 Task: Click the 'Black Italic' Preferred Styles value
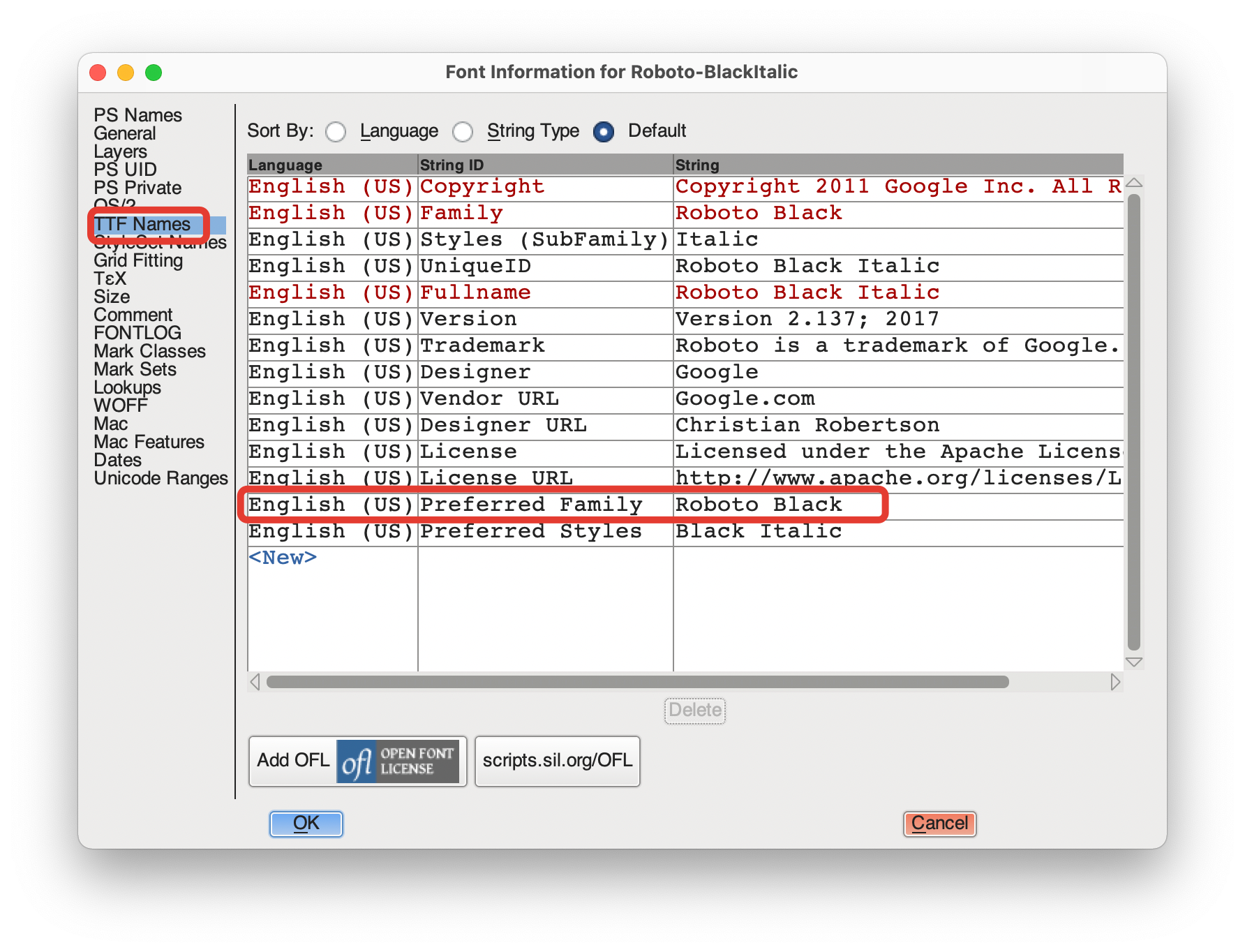[x=899, y=532]
